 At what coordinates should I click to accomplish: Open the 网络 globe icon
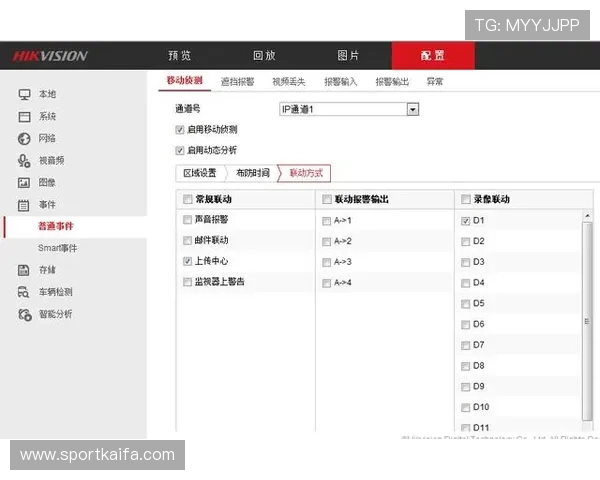(24, 139)
